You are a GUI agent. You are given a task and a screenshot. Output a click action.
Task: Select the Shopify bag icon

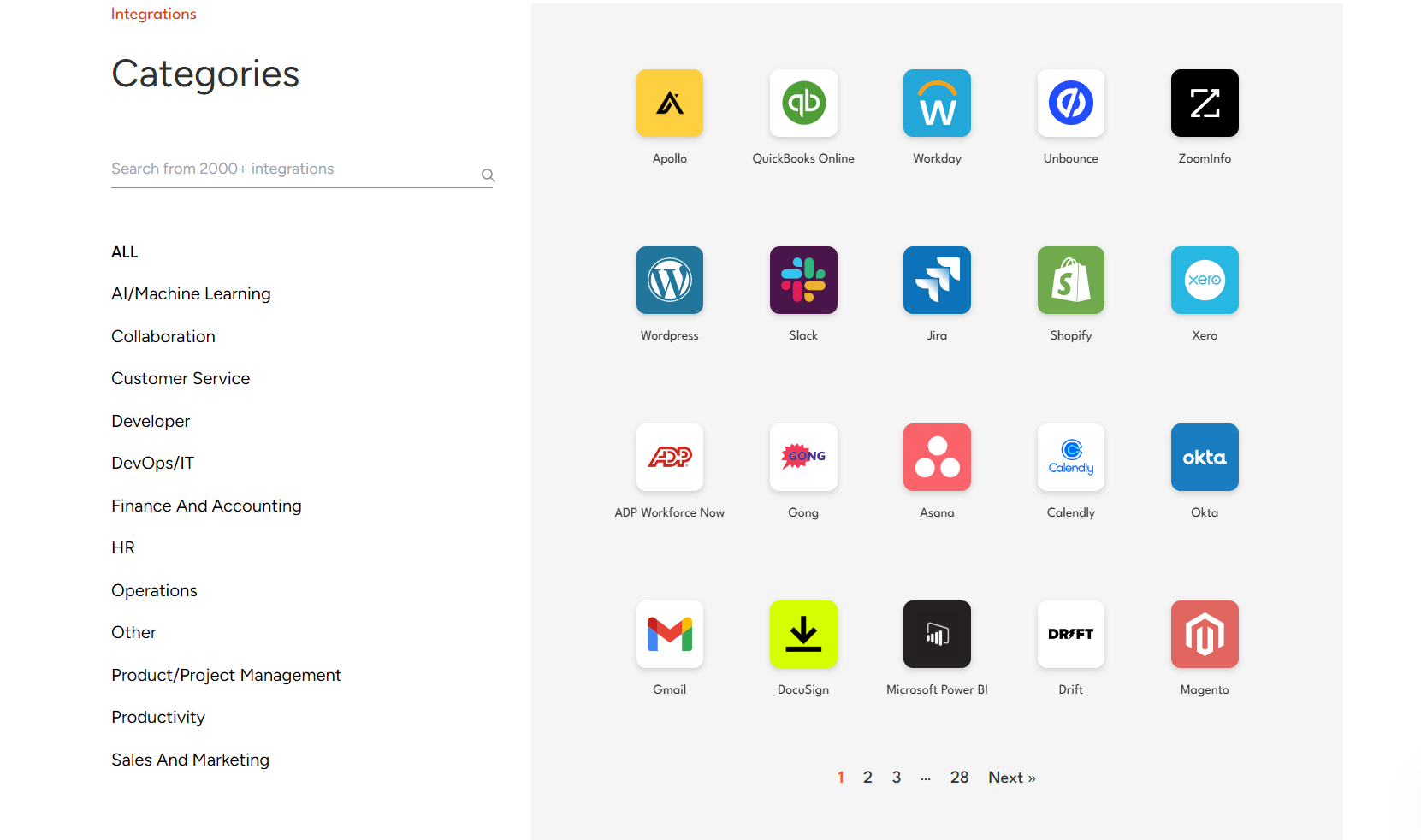coord(1071,280)
